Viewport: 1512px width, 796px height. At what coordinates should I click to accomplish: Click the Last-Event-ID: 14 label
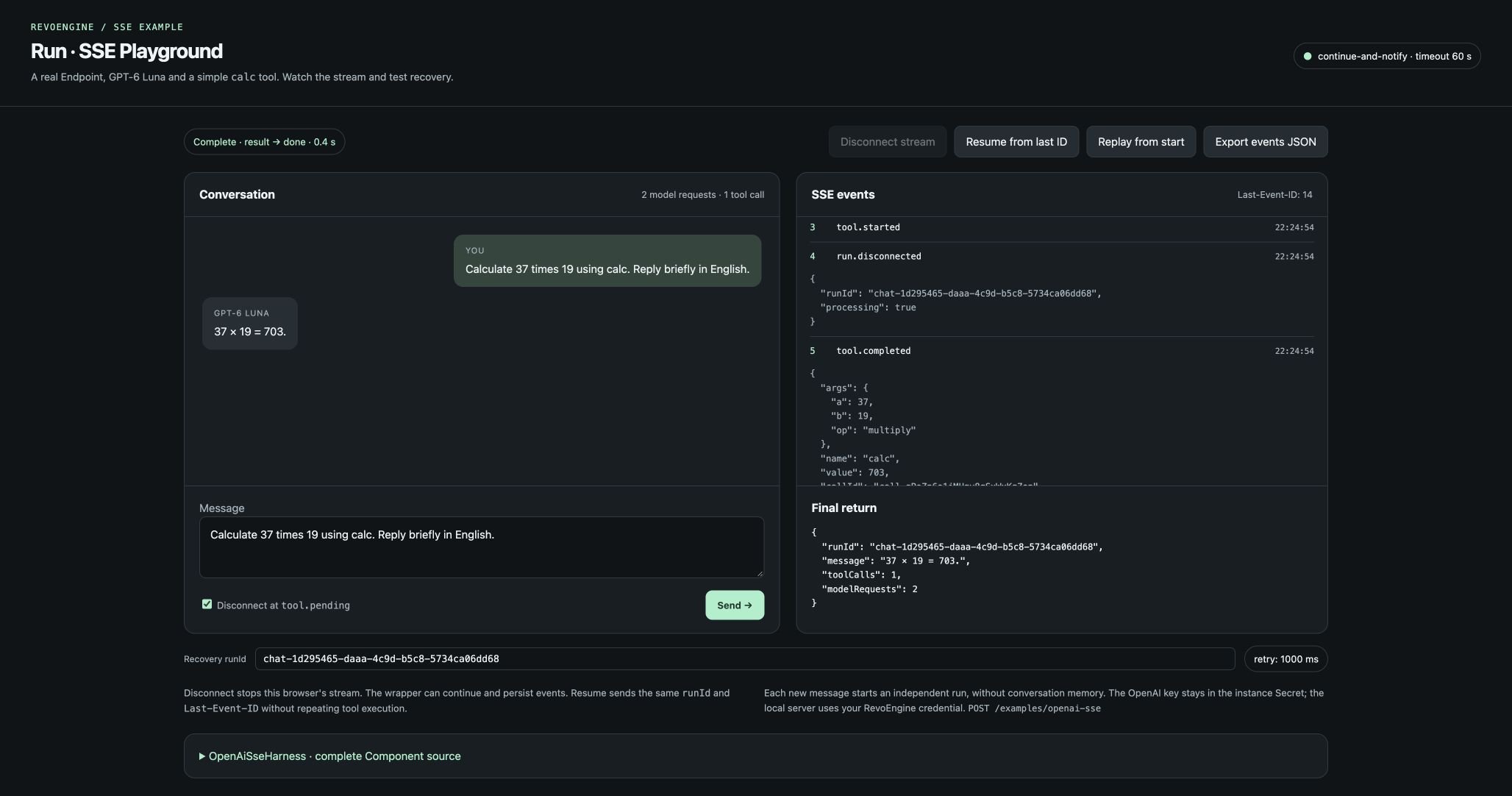coord(1274,195)
